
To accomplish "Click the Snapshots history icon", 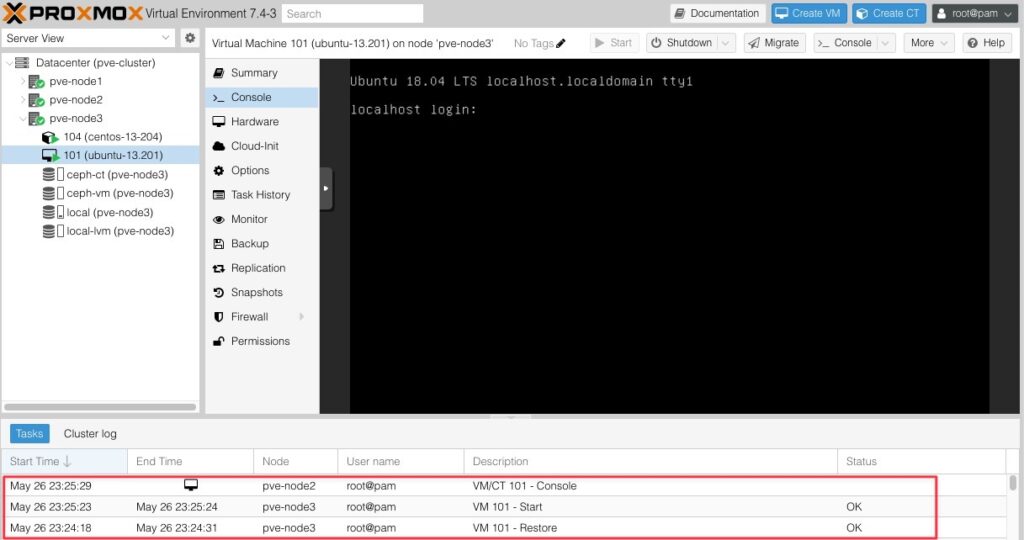I will 219,293.
